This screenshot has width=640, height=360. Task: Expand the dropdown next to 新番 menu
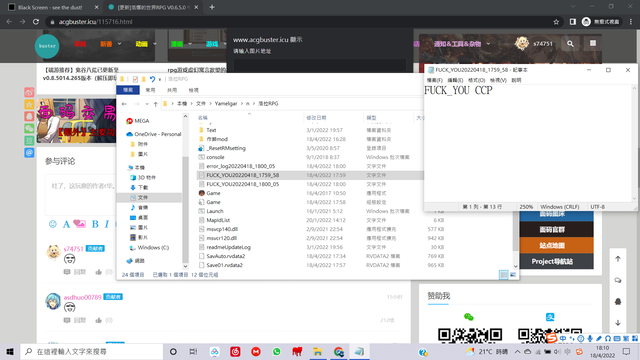(120, 44)
